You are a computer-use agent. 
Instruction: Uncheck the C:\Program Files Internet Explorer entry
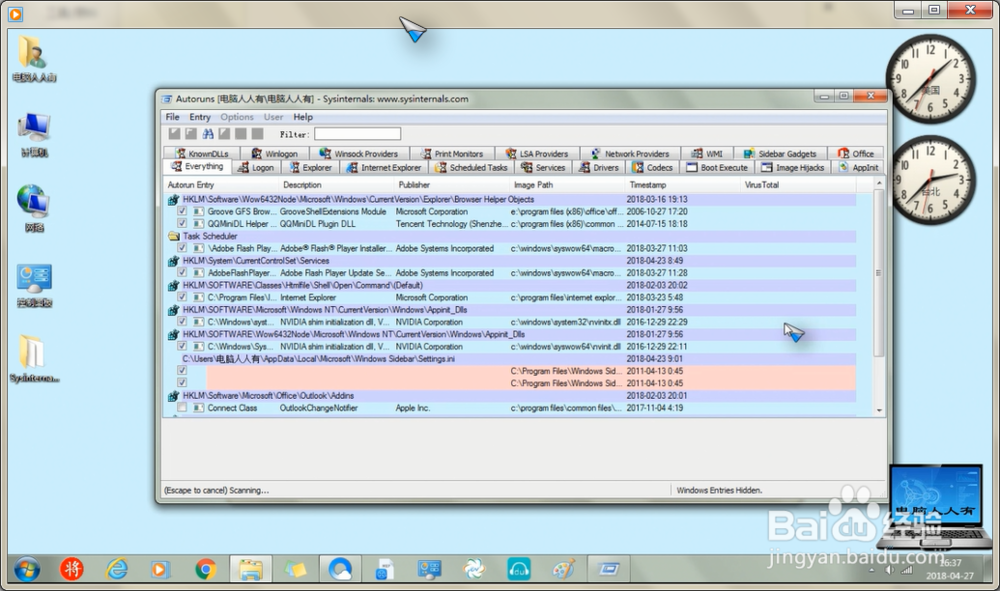click(182, 297)
